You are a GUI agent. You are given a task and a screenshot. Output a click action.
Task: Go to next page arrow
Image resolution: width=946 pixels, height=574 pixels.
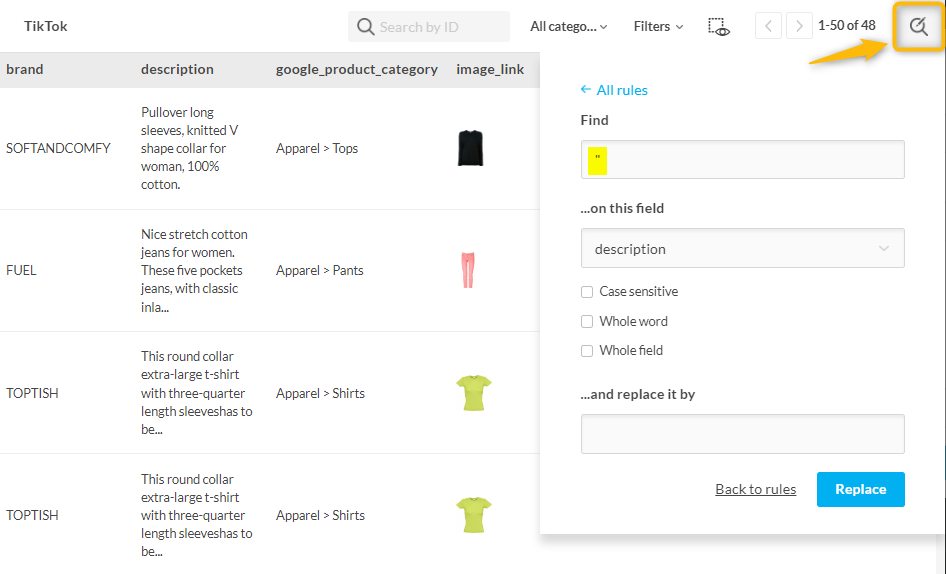799,27
